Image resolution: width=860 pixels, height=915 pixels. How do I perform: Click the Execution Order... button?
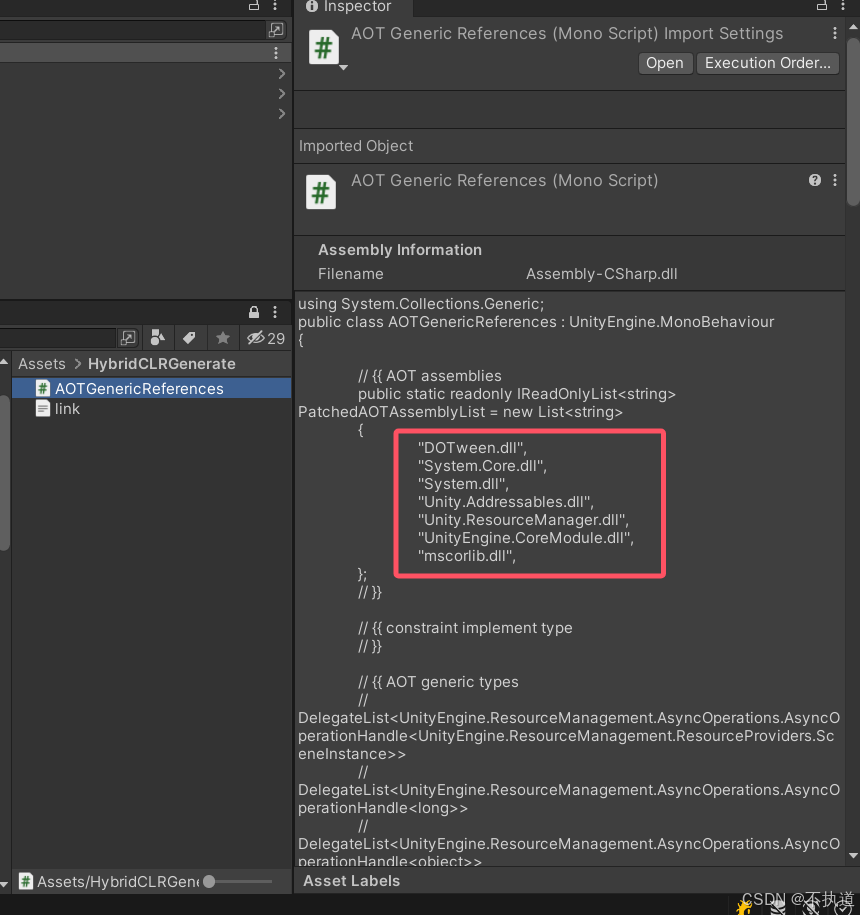(767, 63)
